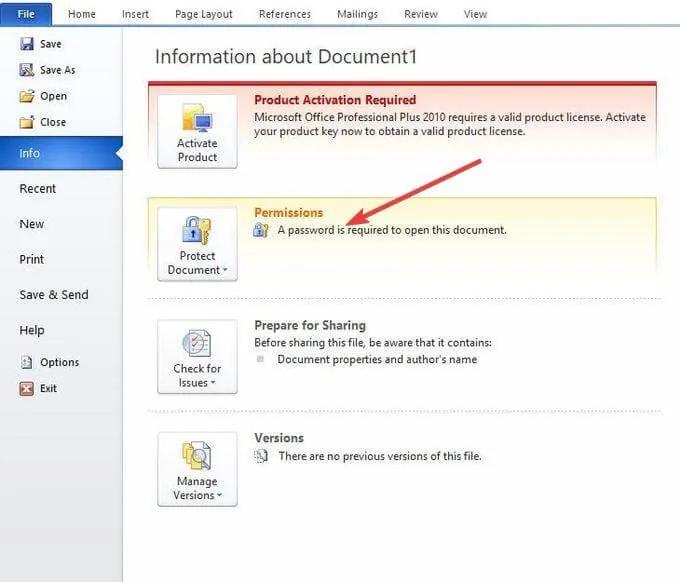This screenshot has width=680, height=582.
Task: Click the red Exit icon
Action: [26, 388]
